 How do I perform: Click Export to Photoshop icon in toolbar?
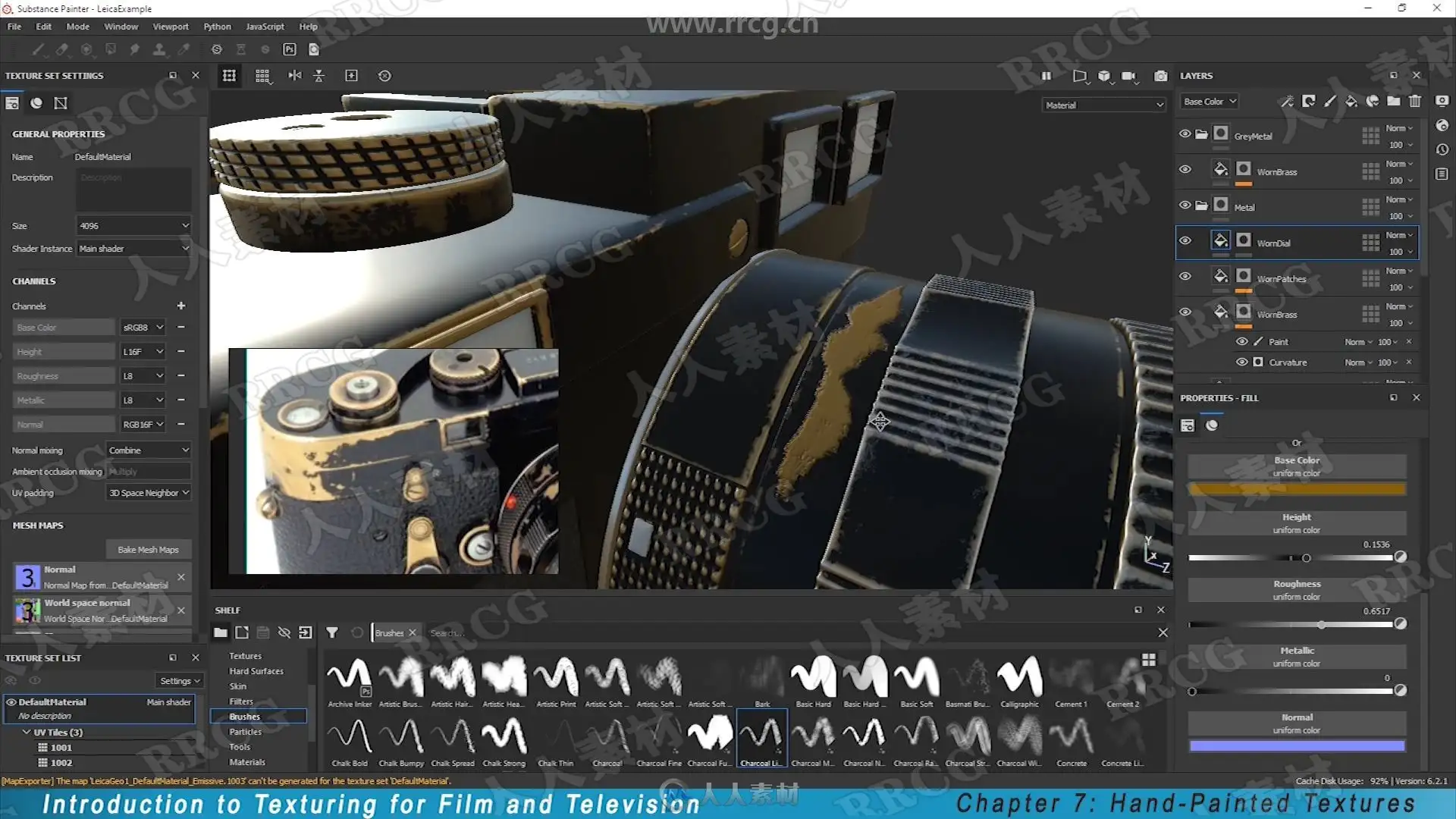tap(290, 49)
